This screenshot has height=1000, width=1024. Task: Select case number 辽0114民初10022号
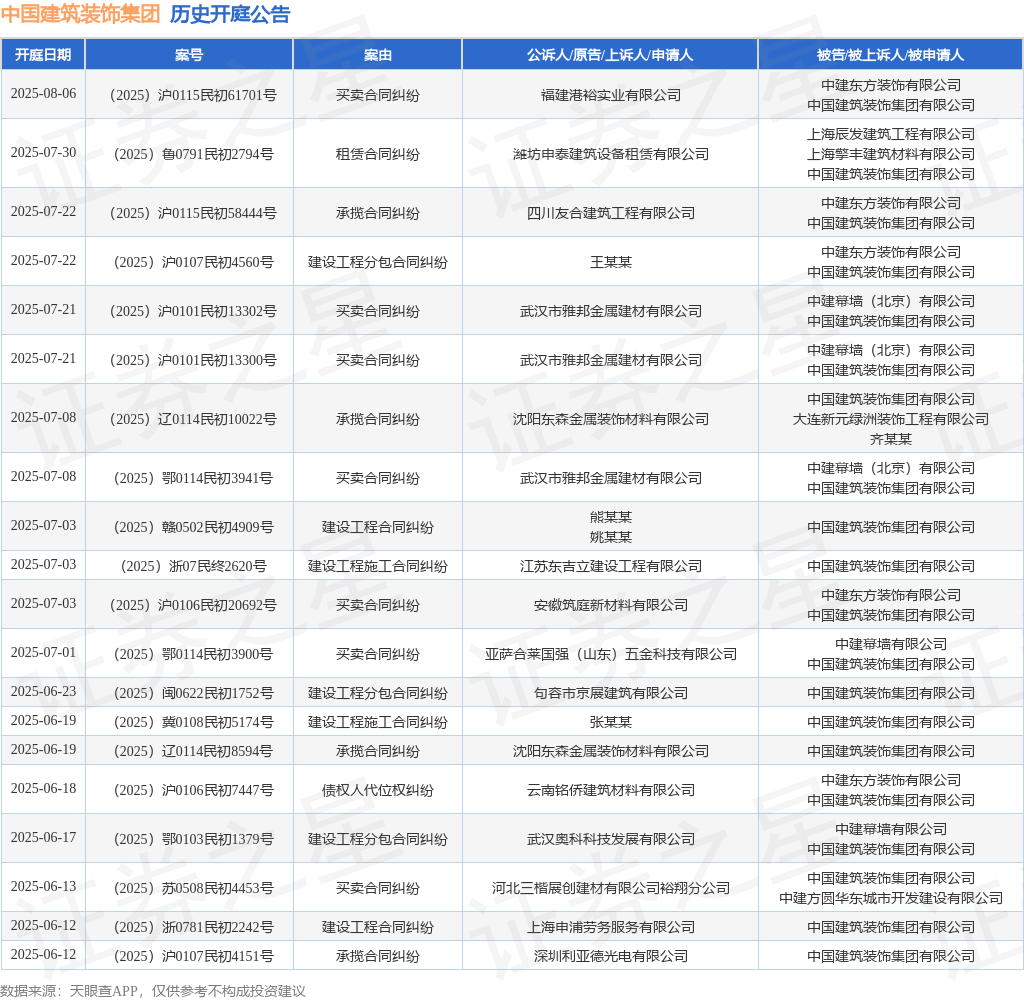(x=193, y=419)
